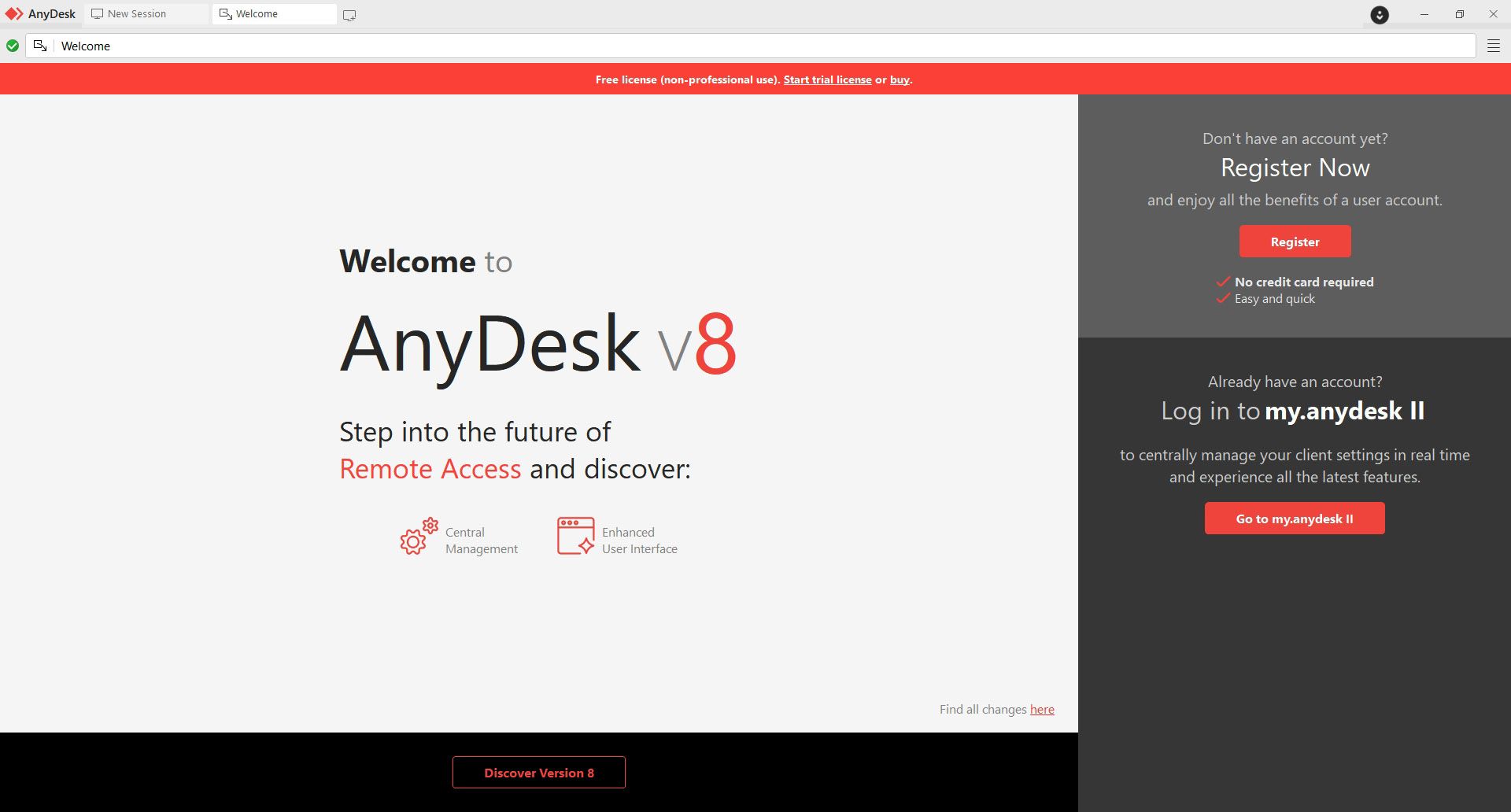Select the Welcome tab
The height and width of the screenshot is (812, 1511).
[x=274, y=14]
